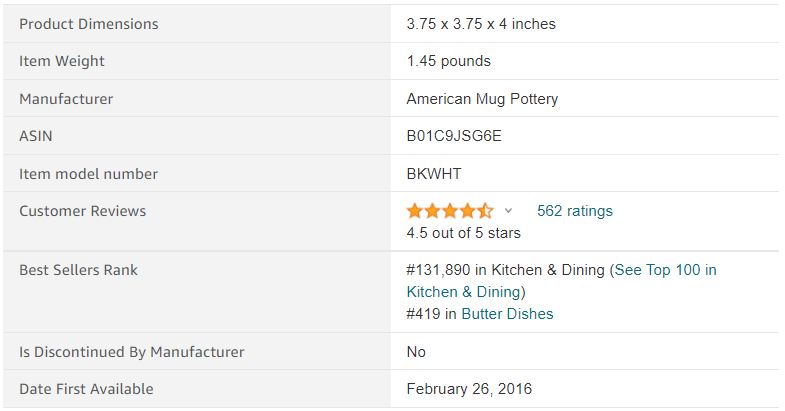This screenshot has height=411, width=785.
Task: Click the Is Discontinued By Manufacturer label
Action: pyautogui.click(x=131, y=352)
